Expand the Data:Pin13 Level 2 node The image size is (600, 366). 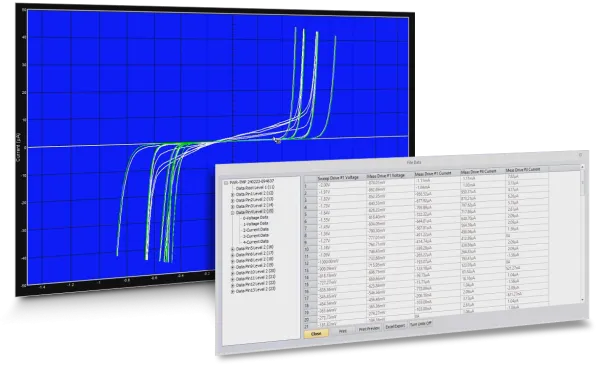pyautogui.click(x=232, y=291)
